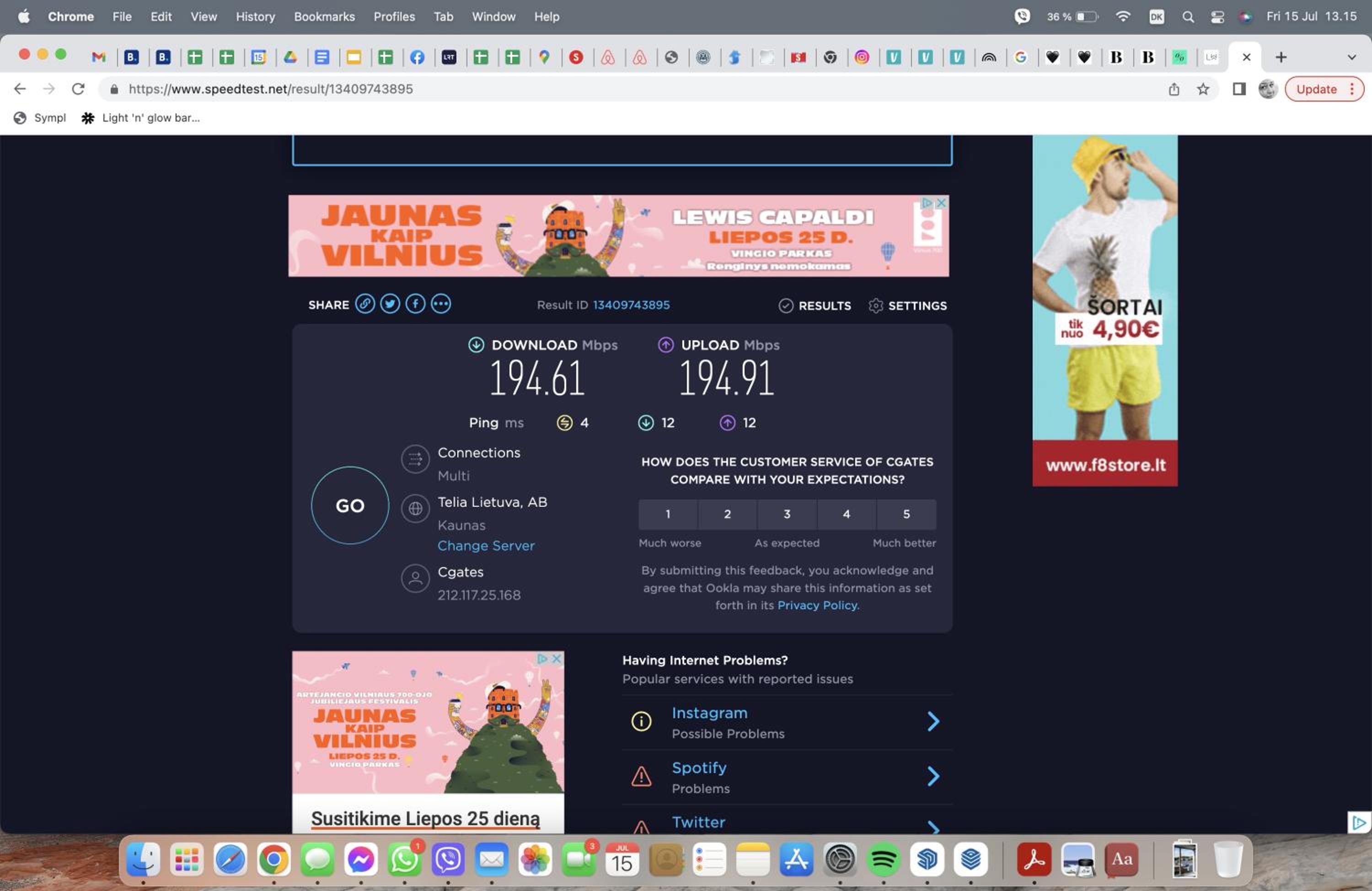Open the History menu
This screenshot has height=891, width=1372.
click(255, 17)
